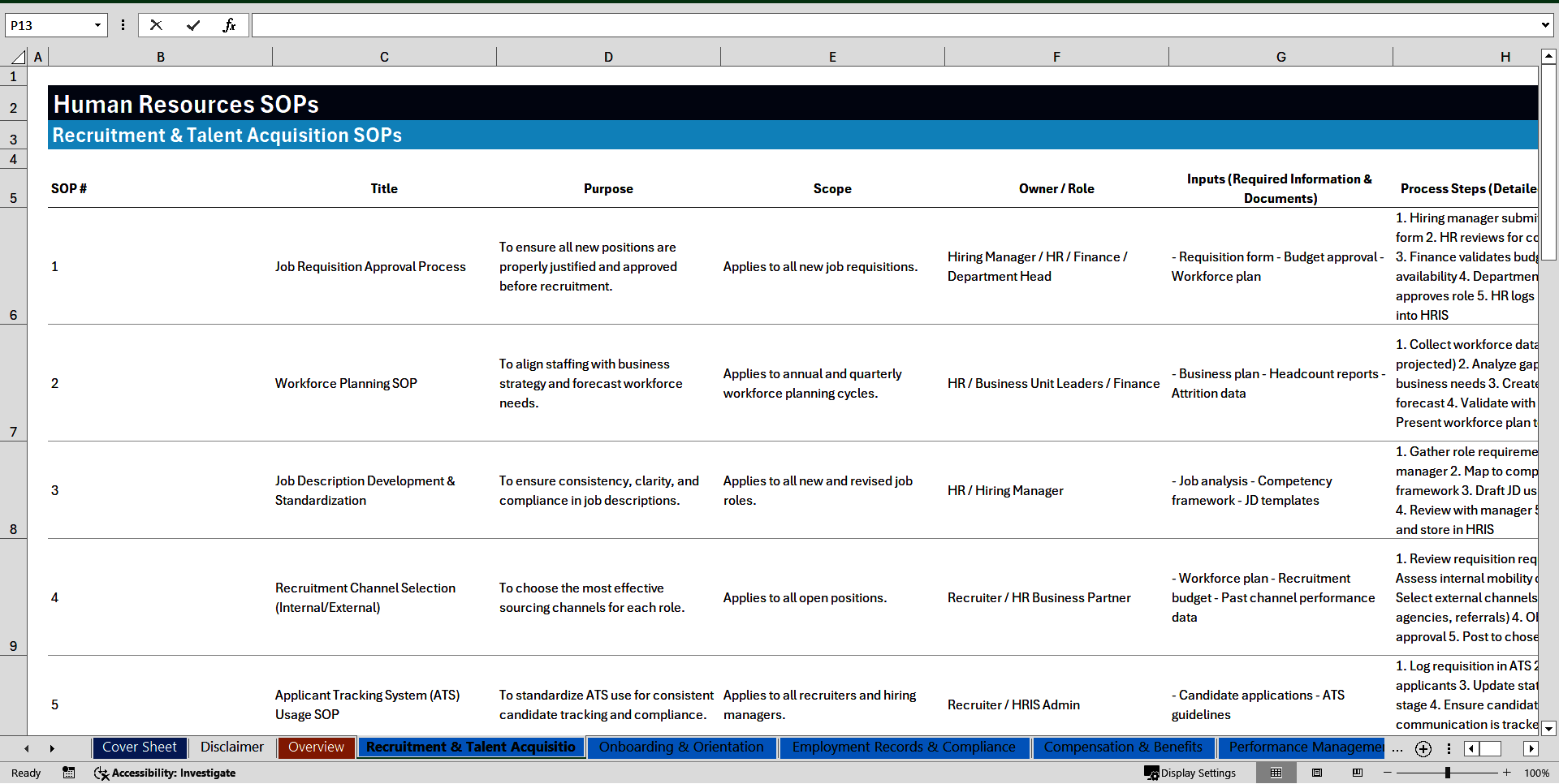Expand the formula bar

pos(1544,25)
